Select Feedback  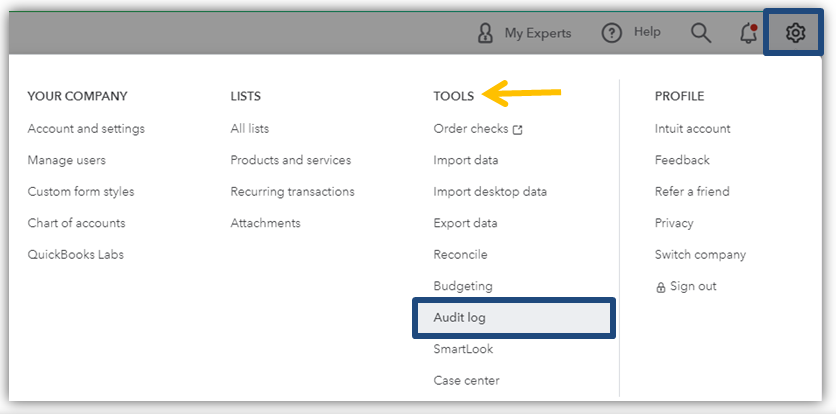coord(682,160)
